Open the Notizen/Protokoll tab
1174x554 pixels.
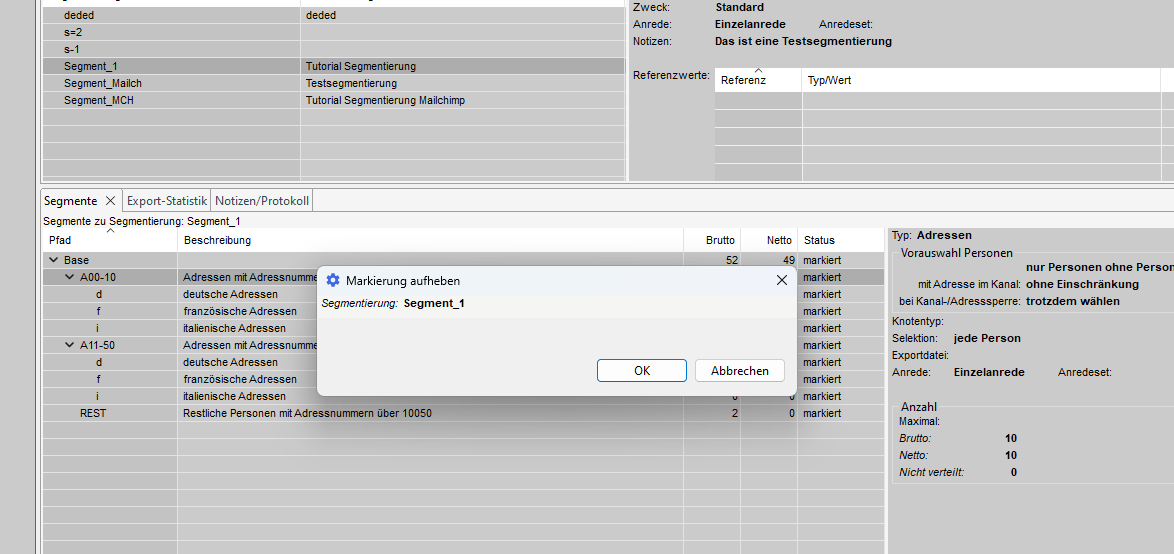coord(262,201)
